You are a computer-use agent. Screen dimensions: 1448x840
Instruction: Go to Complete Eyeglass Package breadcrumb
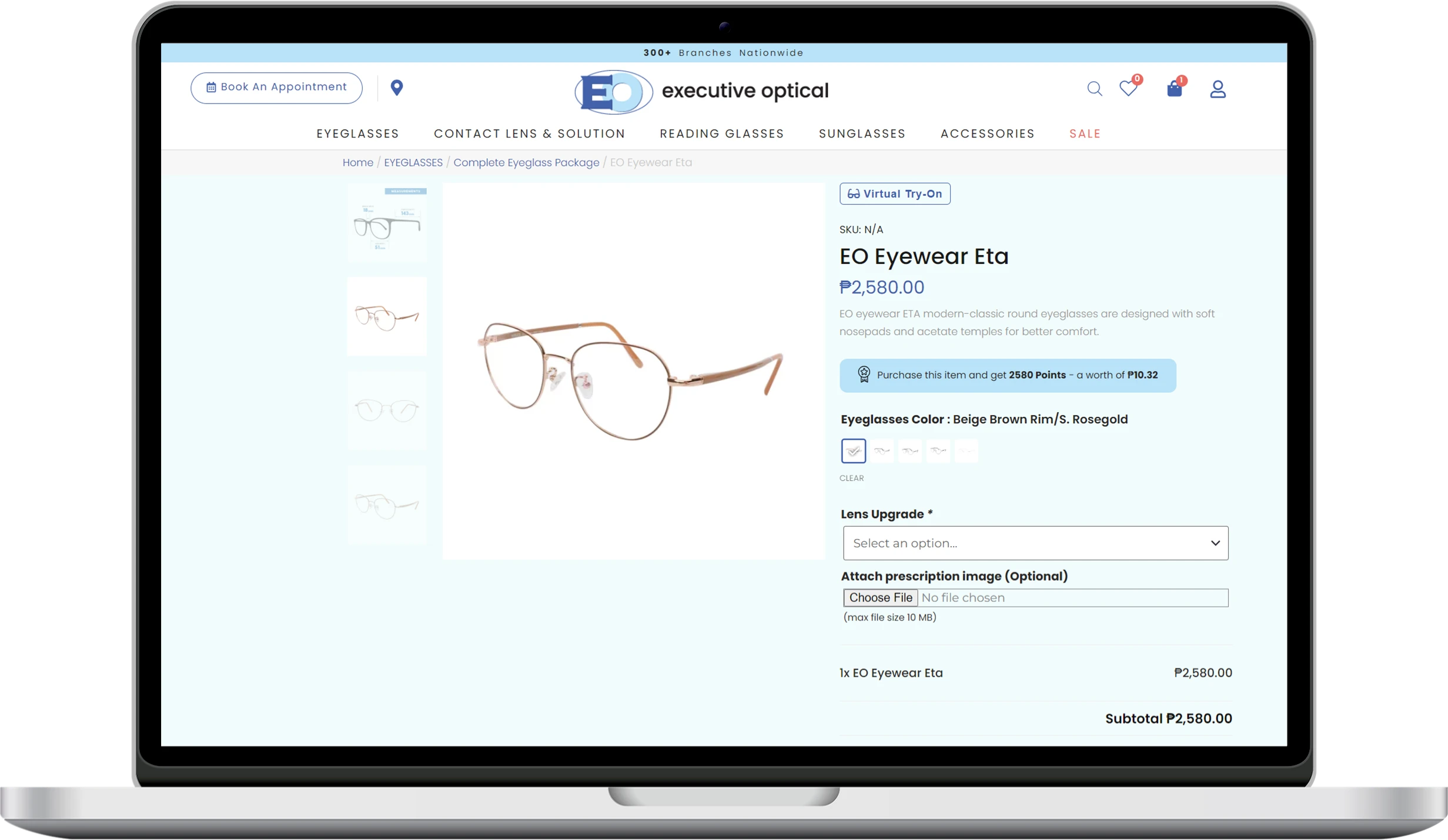[x=526, y=162]
